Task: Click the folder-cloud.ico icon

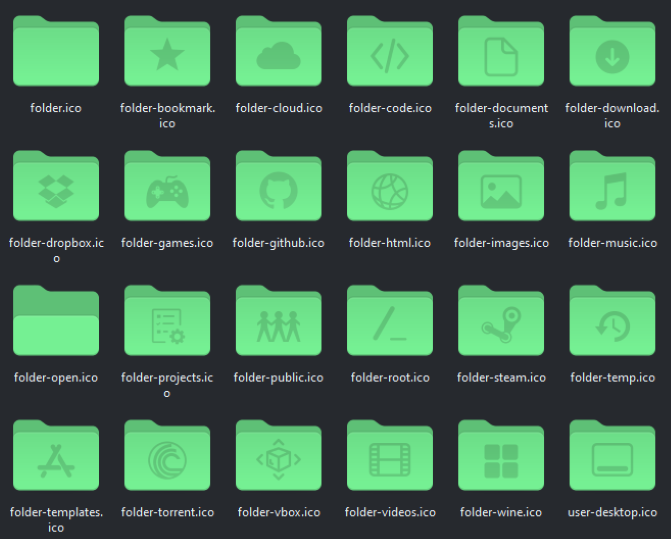Action: point(278,54)
